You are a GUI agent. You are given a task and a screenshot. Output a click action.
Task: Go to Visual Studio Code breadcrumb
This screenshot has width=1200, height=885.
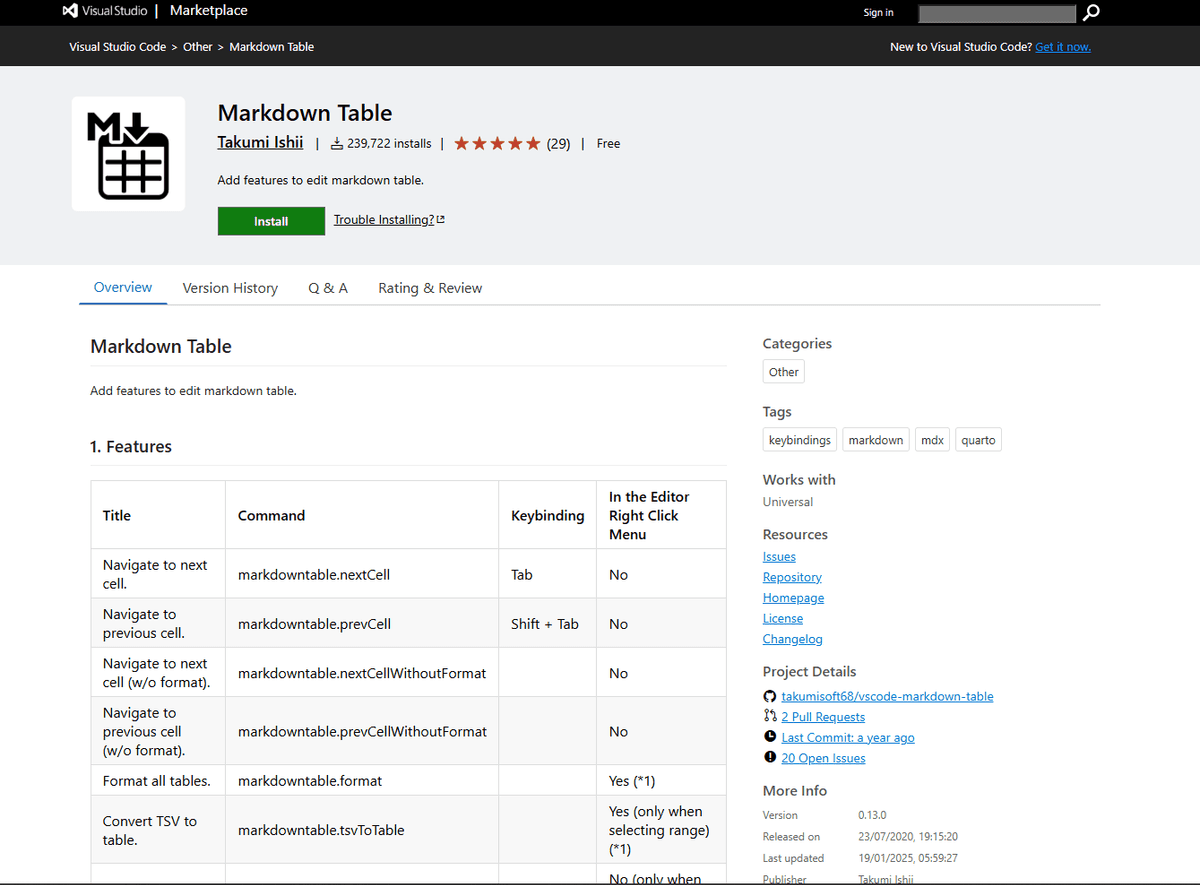pos(118,47)
